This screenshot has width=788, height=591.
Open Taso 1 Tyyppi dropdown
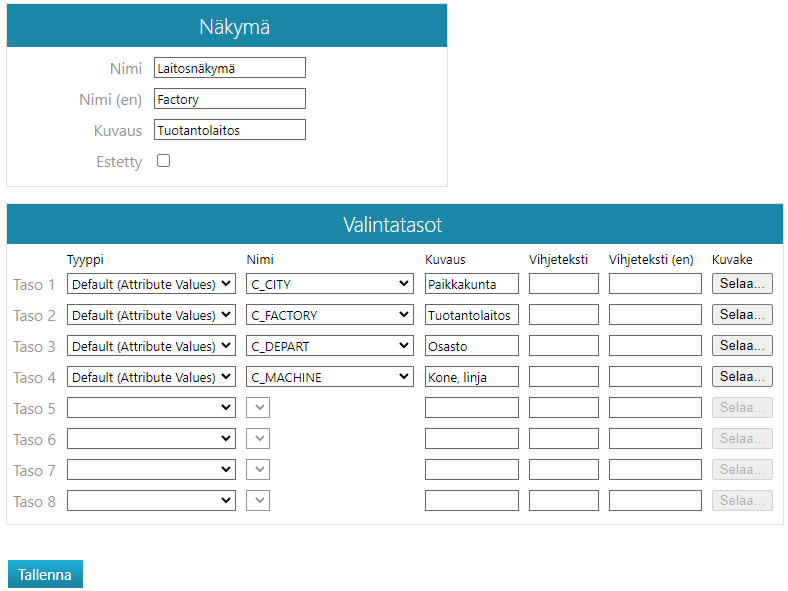pyautogui.click(x=151, y=284)
